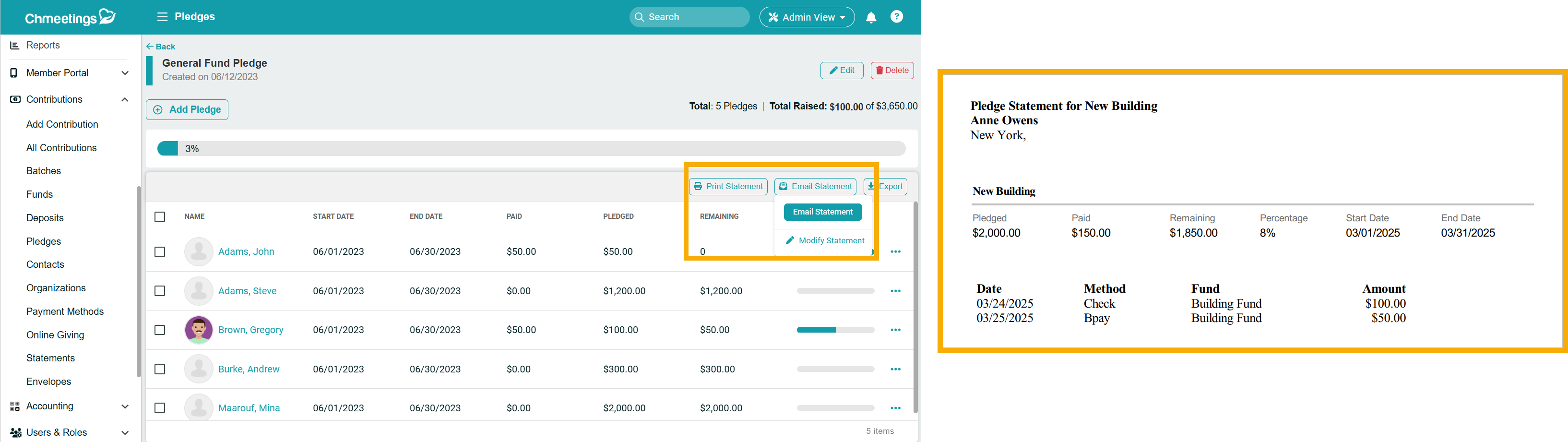
Task: Check the Adams, Steve row checkbox
Action: click(160, 291)
